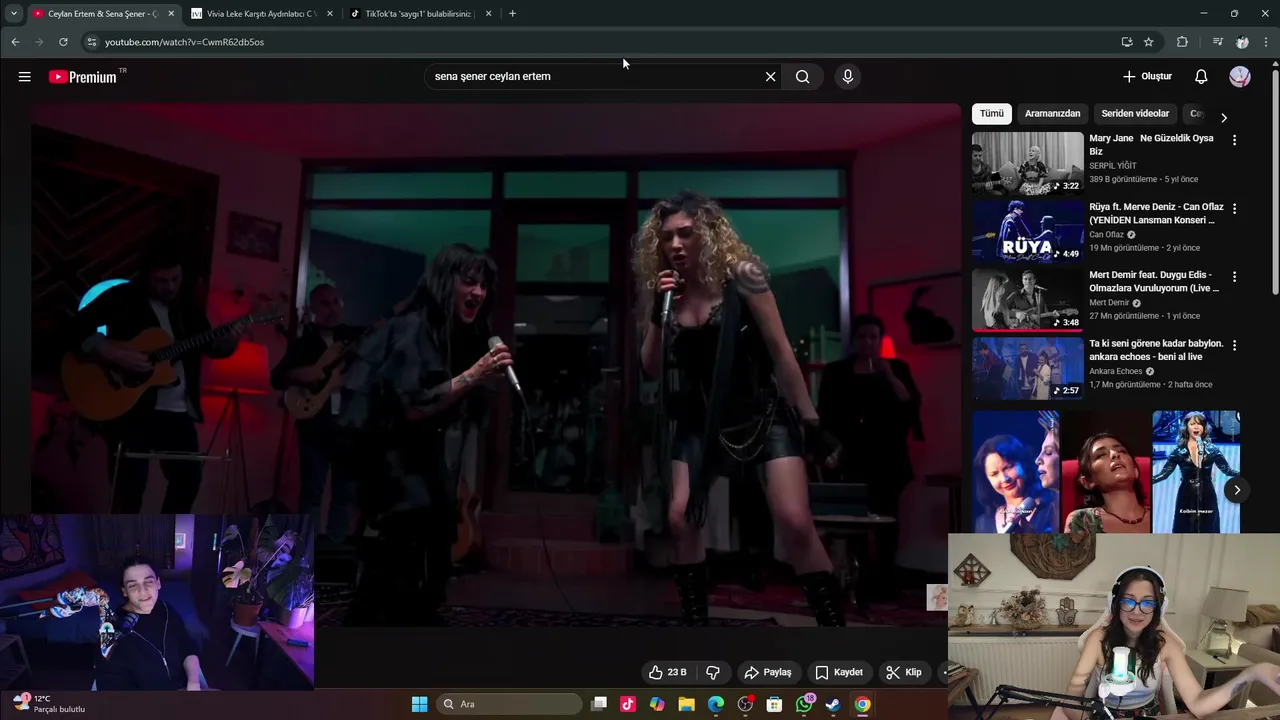
Task: Open Ta ki seni görene kadar babylon title
Action: [x=1156, y=350]
